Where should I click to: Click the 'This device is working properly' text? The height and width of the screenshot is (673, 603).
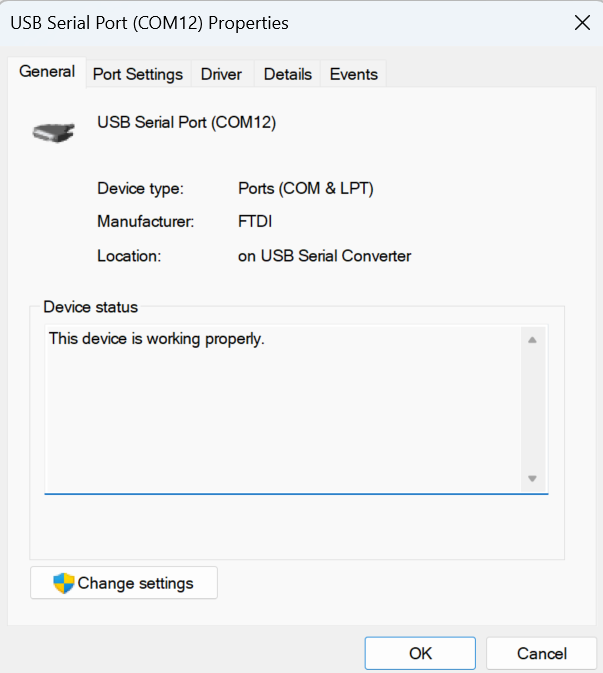(x=156, y=339)
